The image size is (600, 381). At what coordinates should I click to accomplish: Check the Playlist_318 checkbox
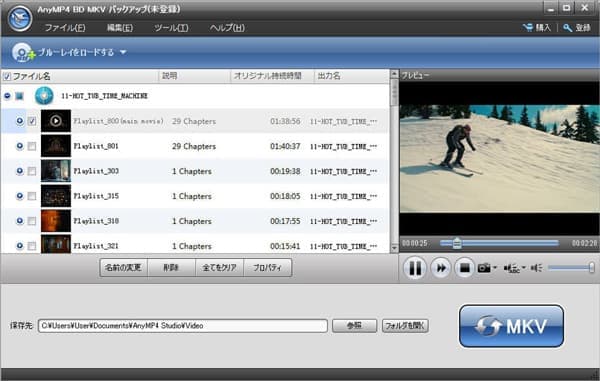(32, 221)
